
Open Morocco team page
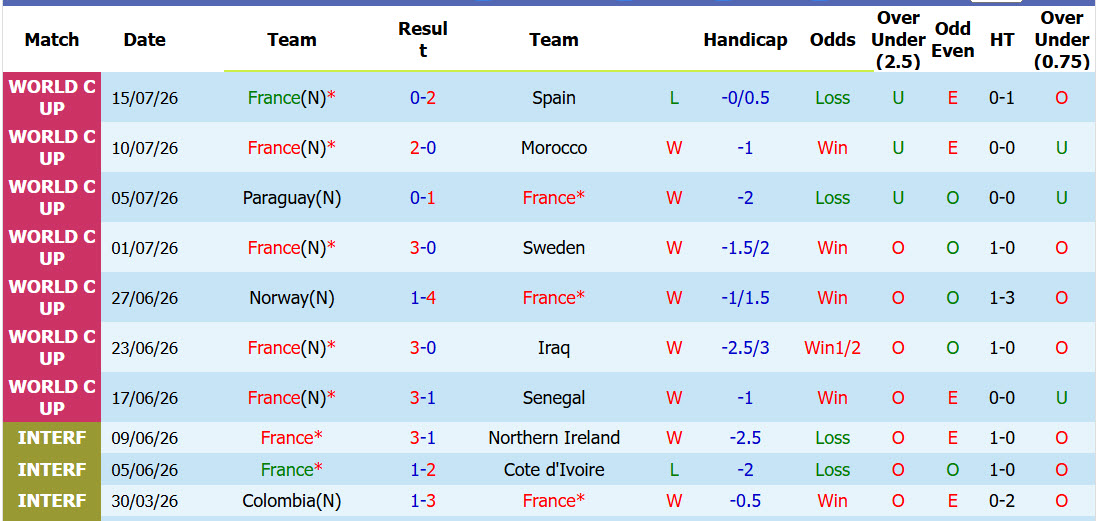point(554,148)
